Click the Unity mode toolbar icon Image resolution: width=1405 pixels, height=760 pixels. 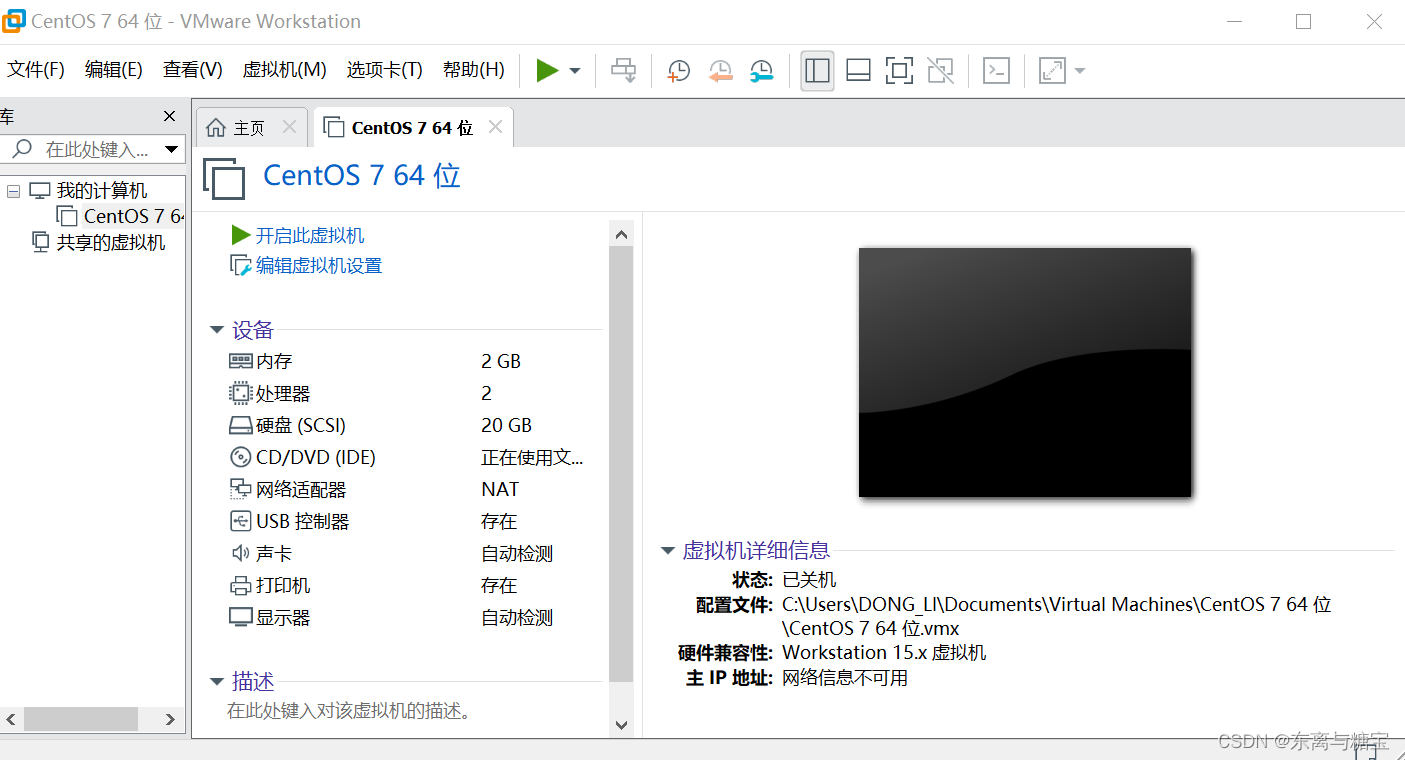point(940,70)
